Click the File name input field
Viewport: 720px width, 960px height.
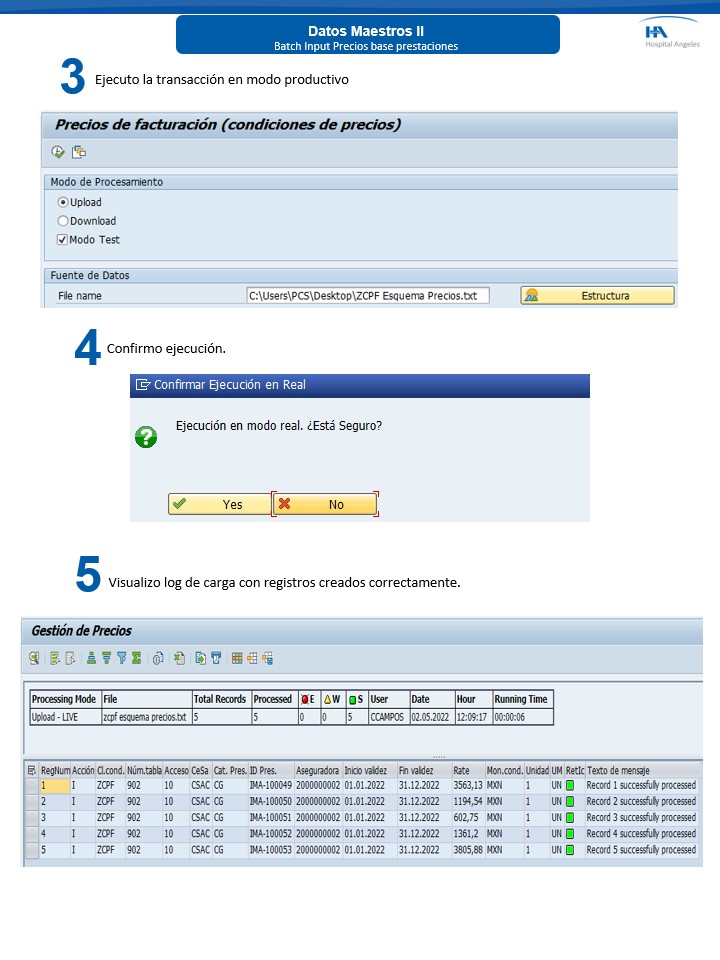[367, 296]
